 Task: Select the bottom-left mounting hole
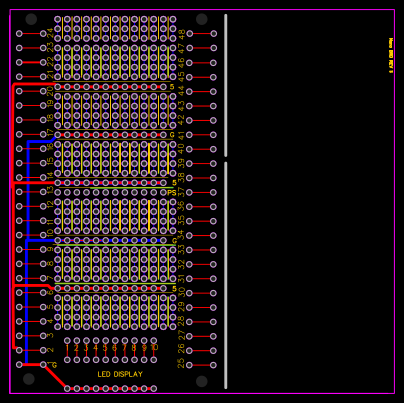click(x=29, y=379)
